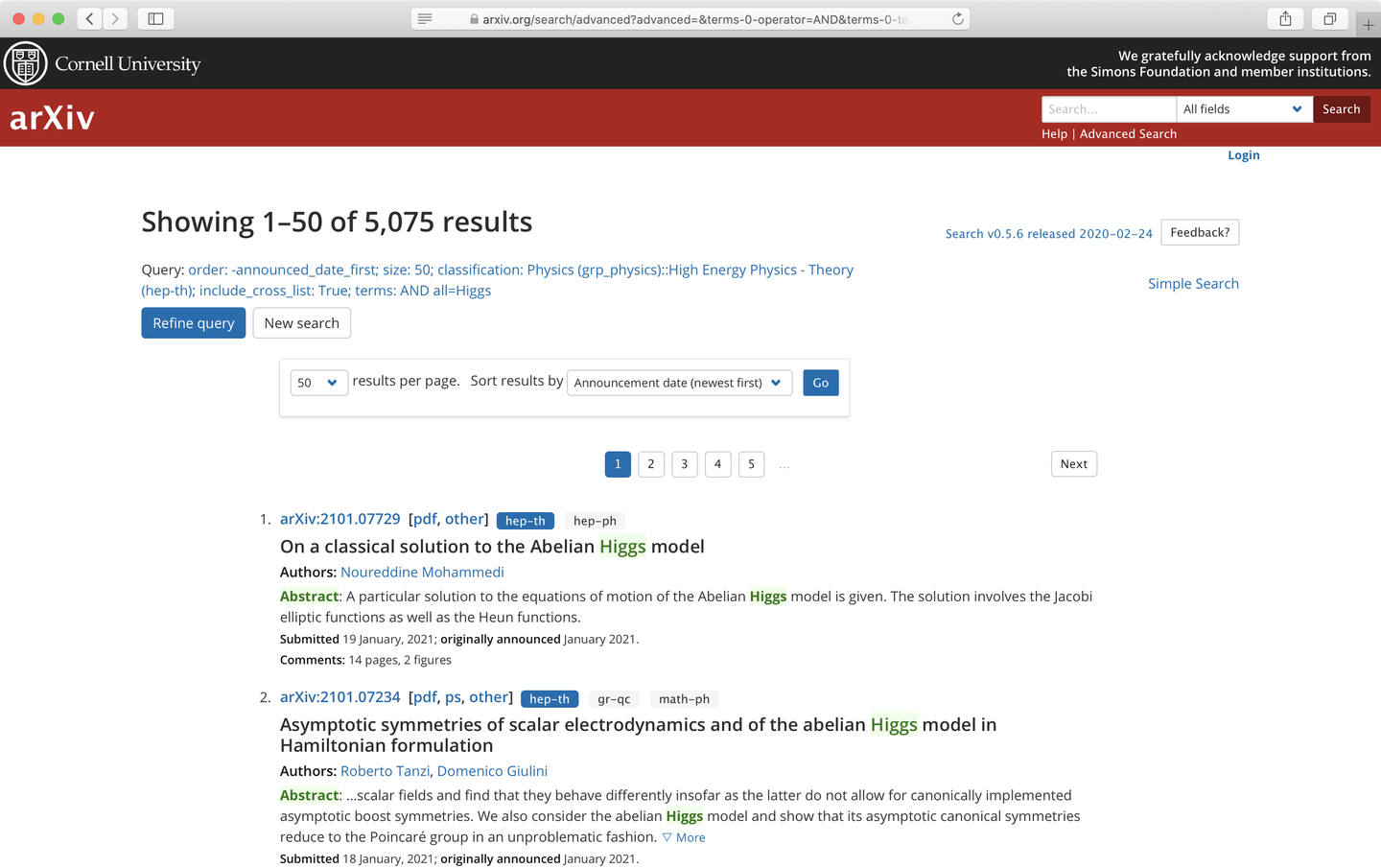1381x868 pixels.
Task: Click the Feedback? button
Action: pos(1200,232)
